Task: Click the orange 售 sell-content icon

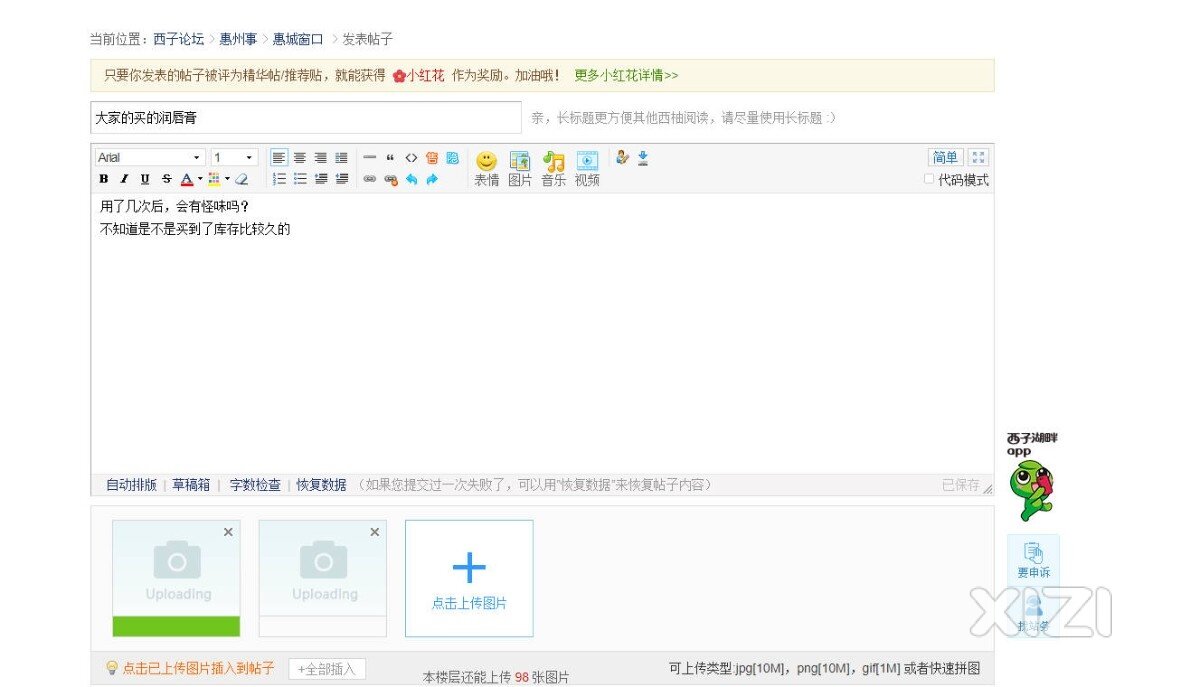Action: coord(432,158)
